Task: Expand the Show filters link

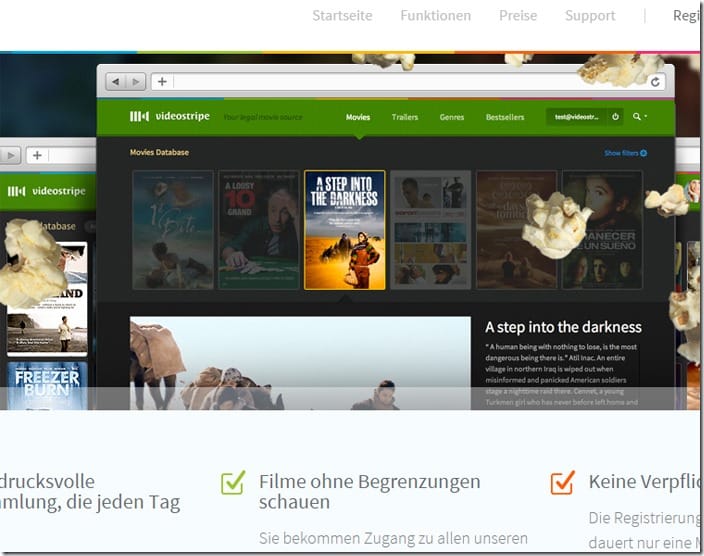Action: coord(621,153)
